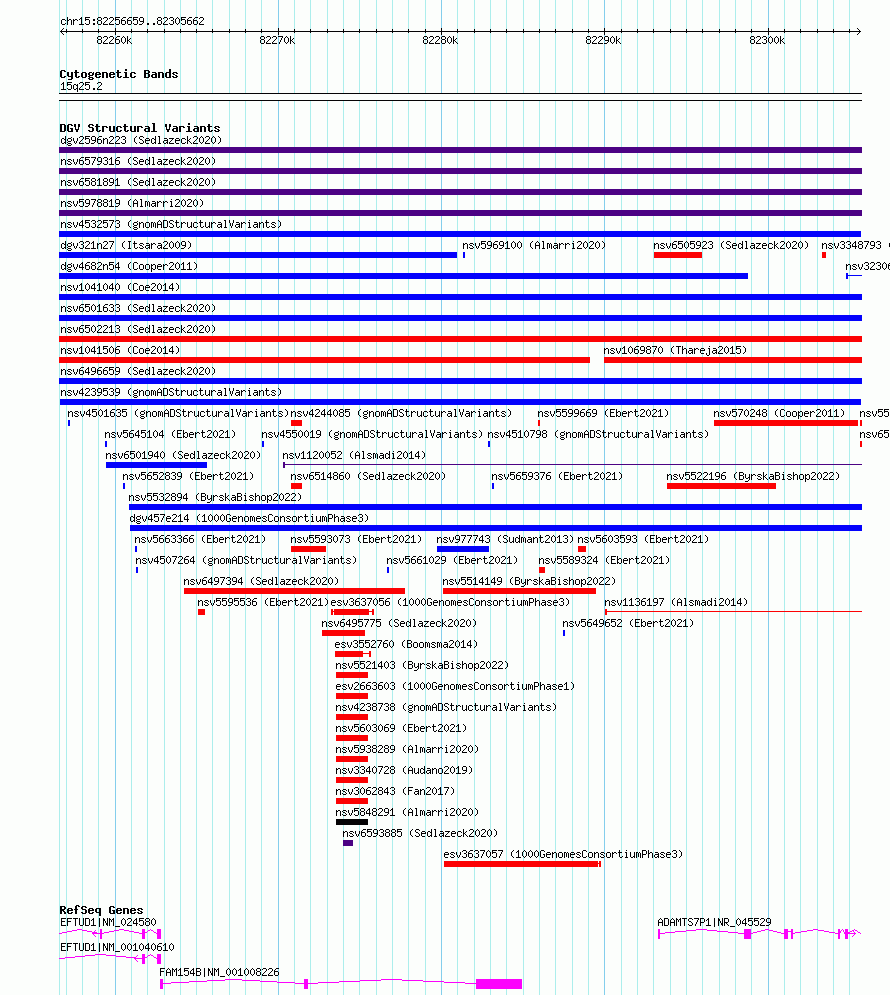Select nsv5532894 (ByrskaBishop2022) label
Screen dimensions: 890x995
tap(215, 497)
